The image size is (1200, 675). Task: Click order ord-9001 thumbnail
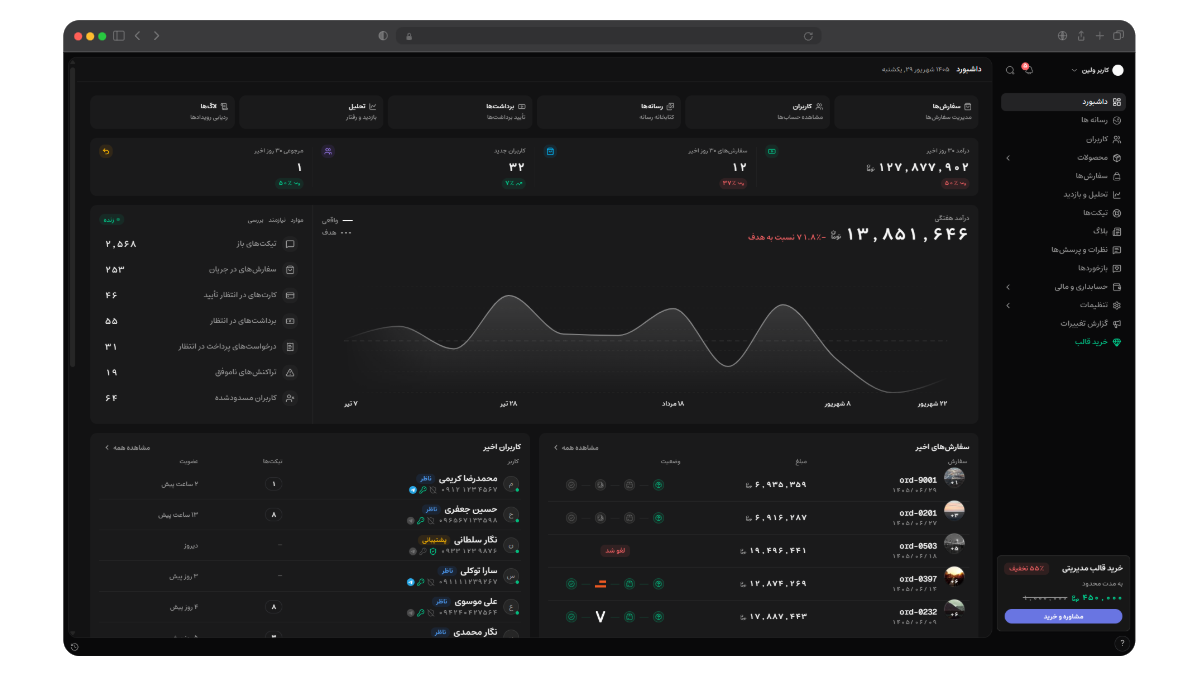point(954,480)
